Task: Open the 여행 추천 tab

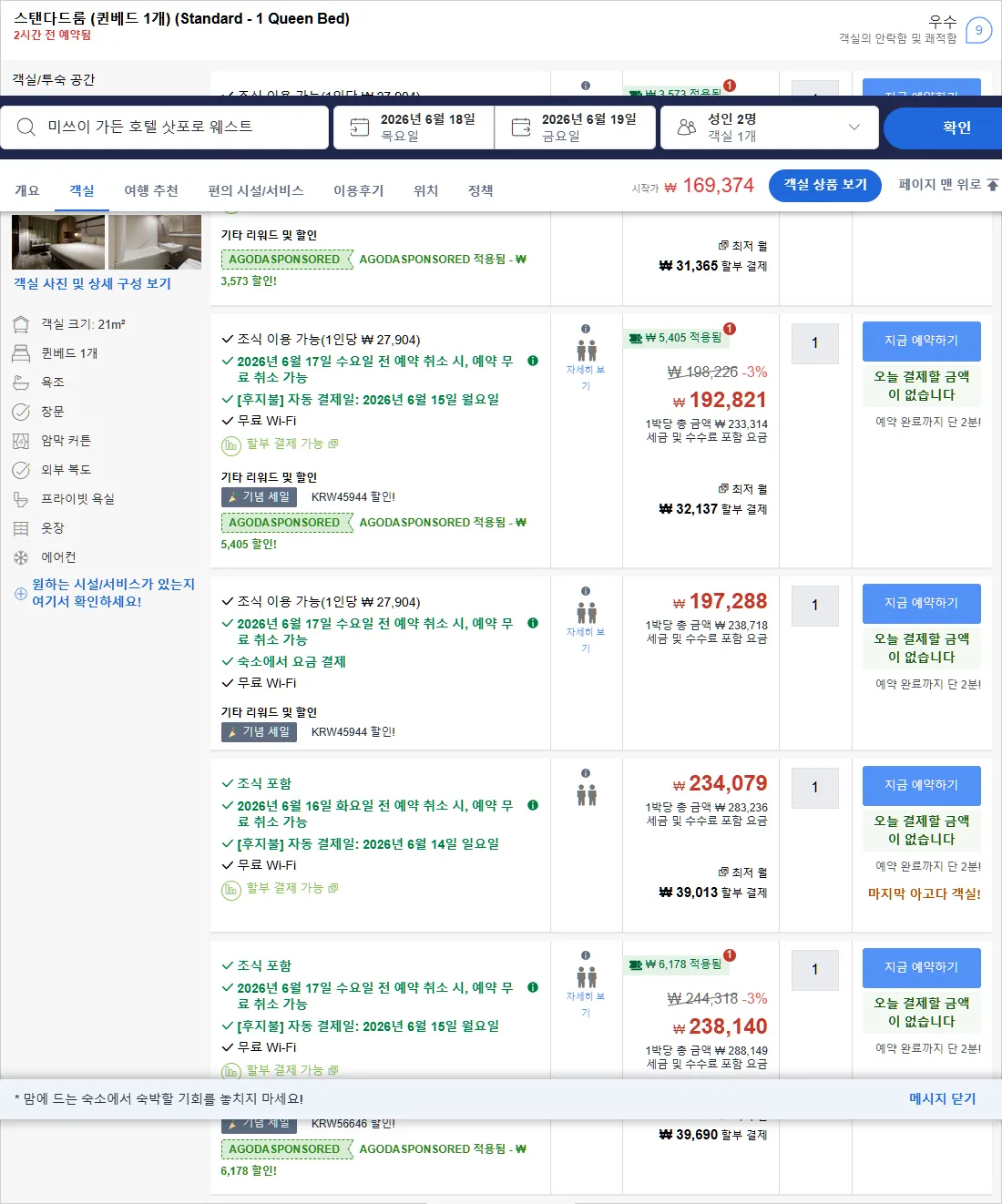Action: [x=151, y=190]
